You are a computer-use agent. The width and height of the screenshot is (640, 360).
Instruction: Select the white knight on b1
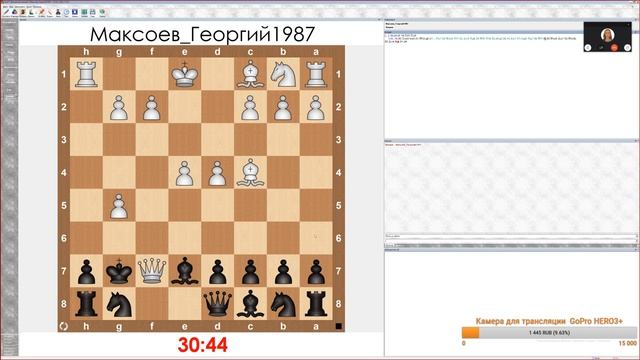coord(283,74)
